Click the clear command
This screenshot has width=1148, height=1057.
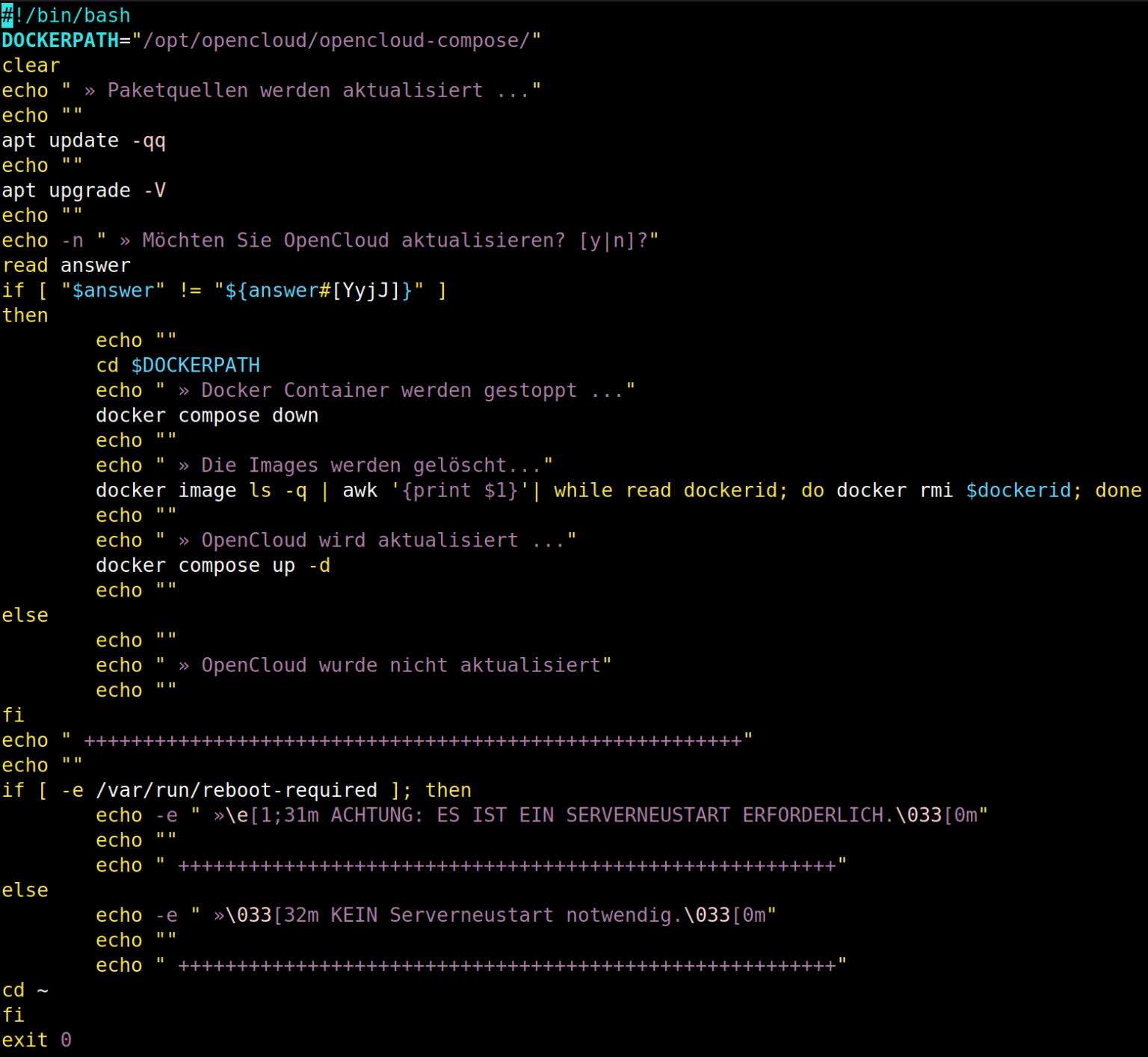(x=30, y=65)
